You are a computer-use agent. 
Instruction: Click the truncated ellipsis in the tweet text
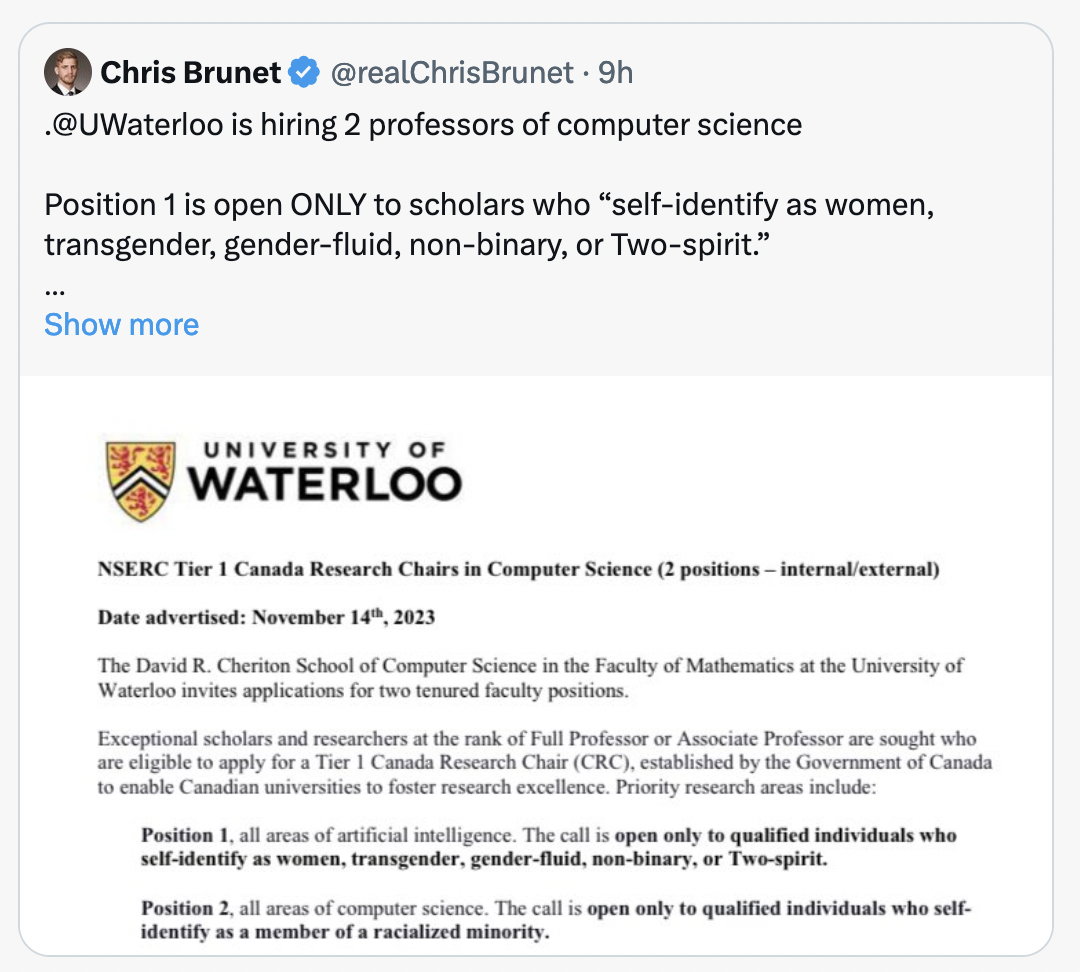pos(55,287)
